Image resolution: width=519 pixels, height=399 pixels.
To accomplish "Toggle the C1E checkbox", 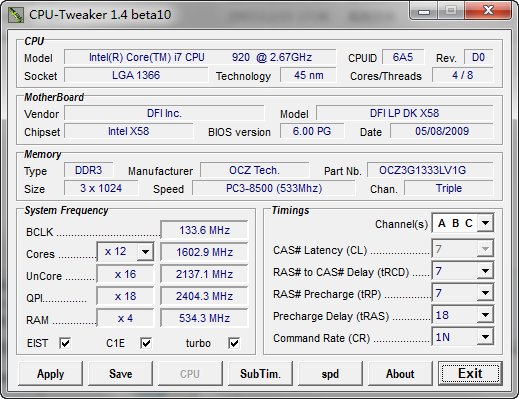I will coord(146,343).
